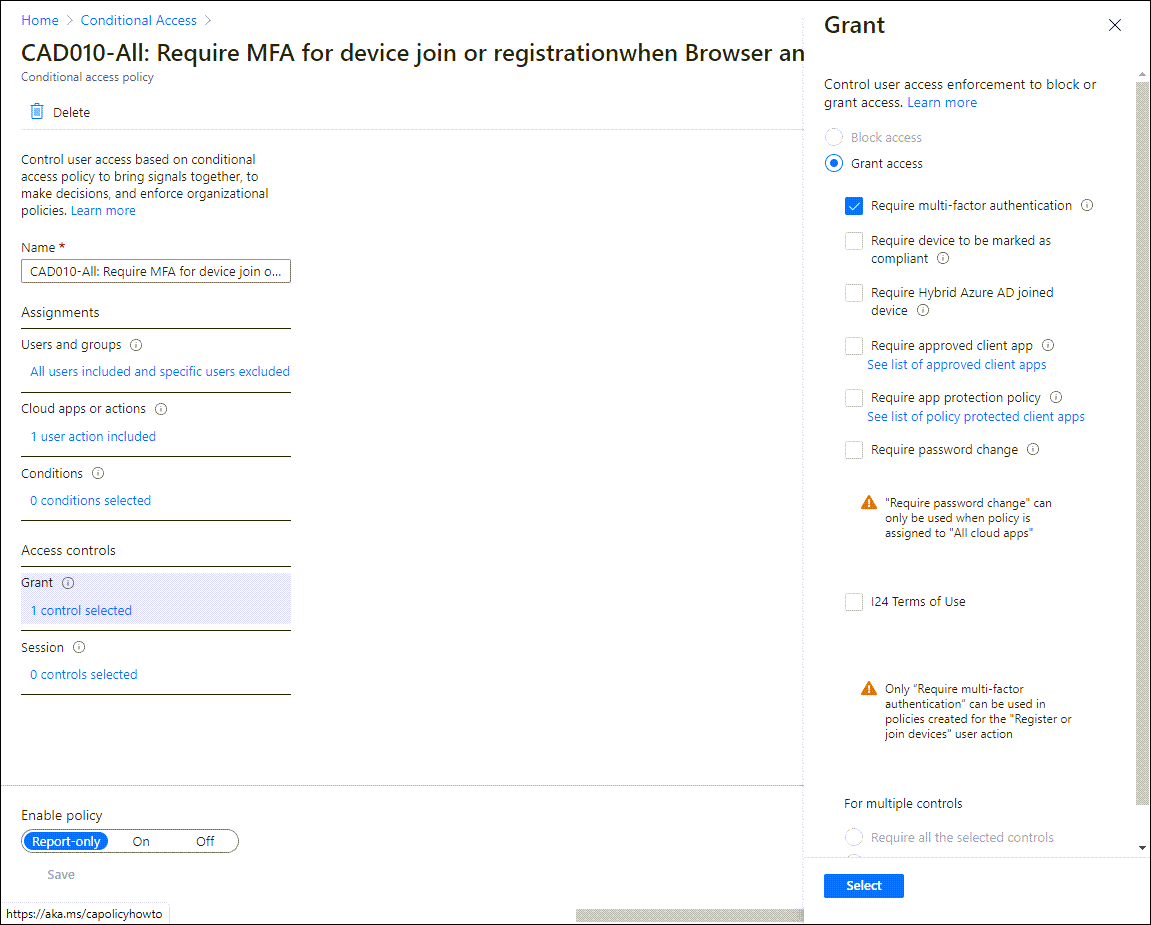Open Conditional Access breadcrumb link
Viewport: 1151px width, 925px height.
pos(139,21)
